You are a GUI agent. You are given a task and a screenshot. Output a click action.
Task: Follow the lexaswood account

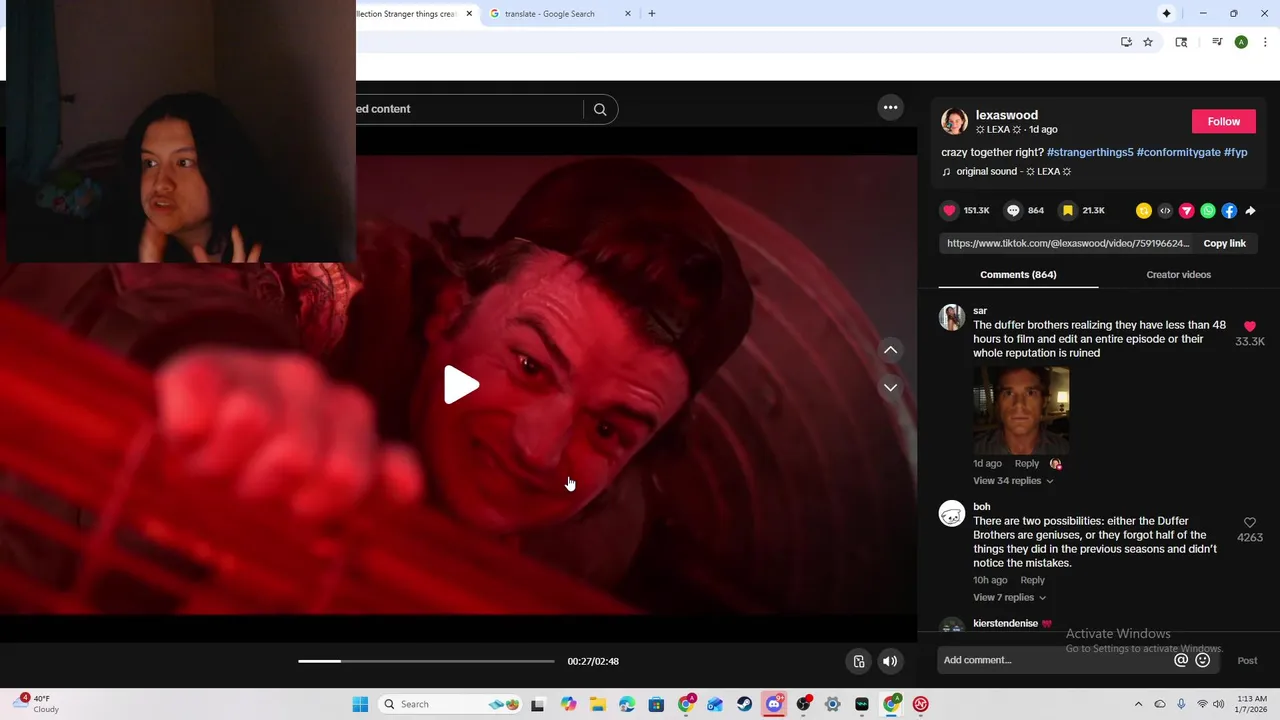(x=1223, y=121)
